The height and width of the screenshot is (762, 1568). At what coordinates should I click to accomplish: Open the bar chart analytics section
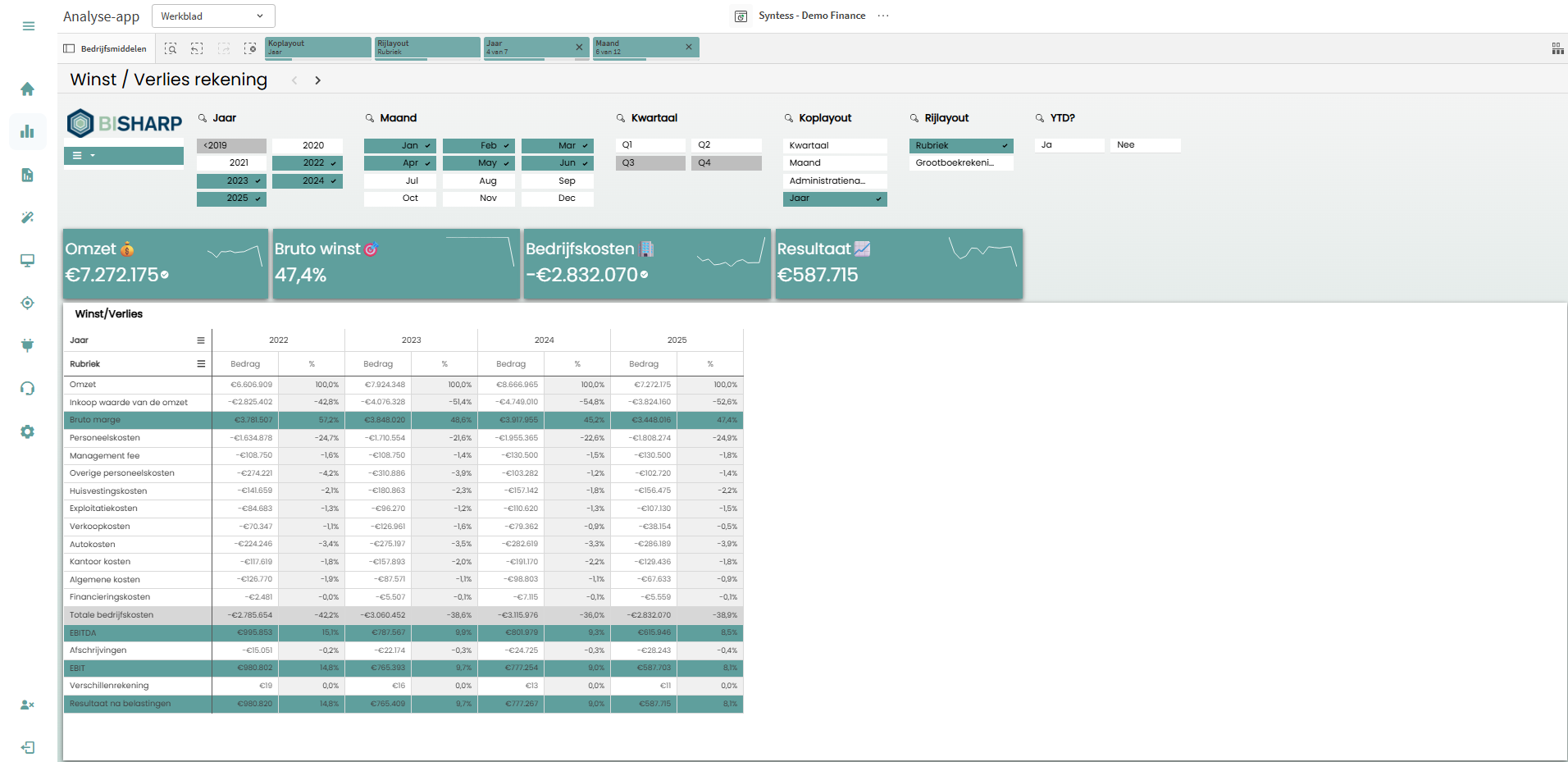pos(27,131)
